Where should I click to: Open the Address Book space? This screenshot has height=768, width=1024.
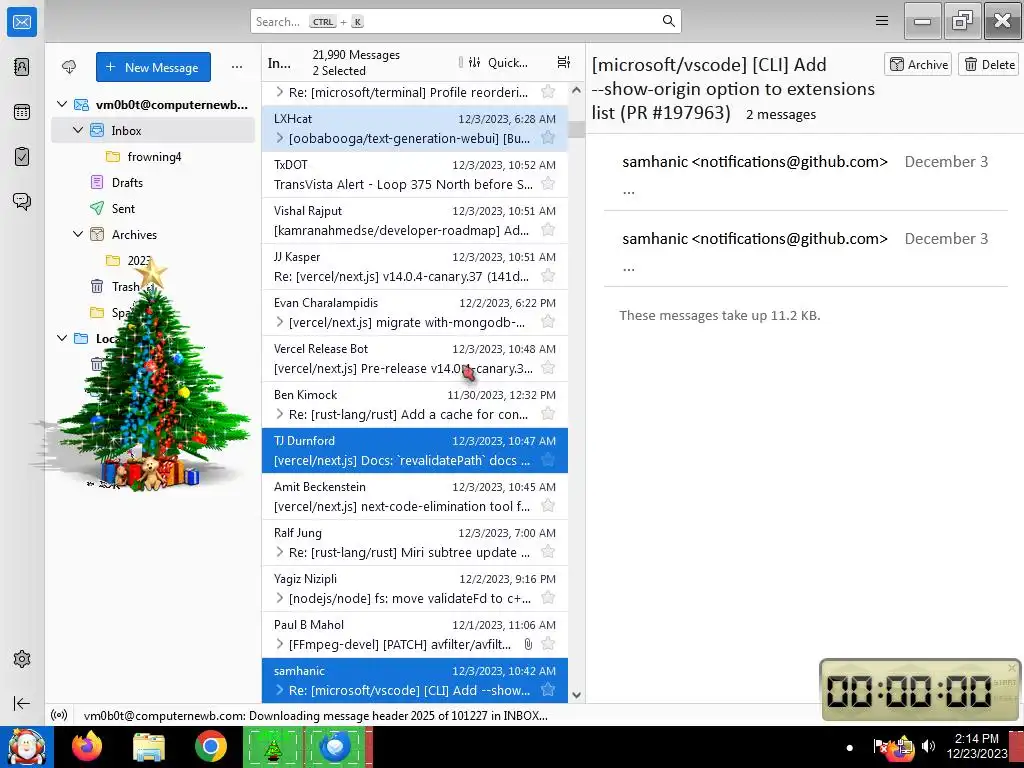tap(22, 67)
